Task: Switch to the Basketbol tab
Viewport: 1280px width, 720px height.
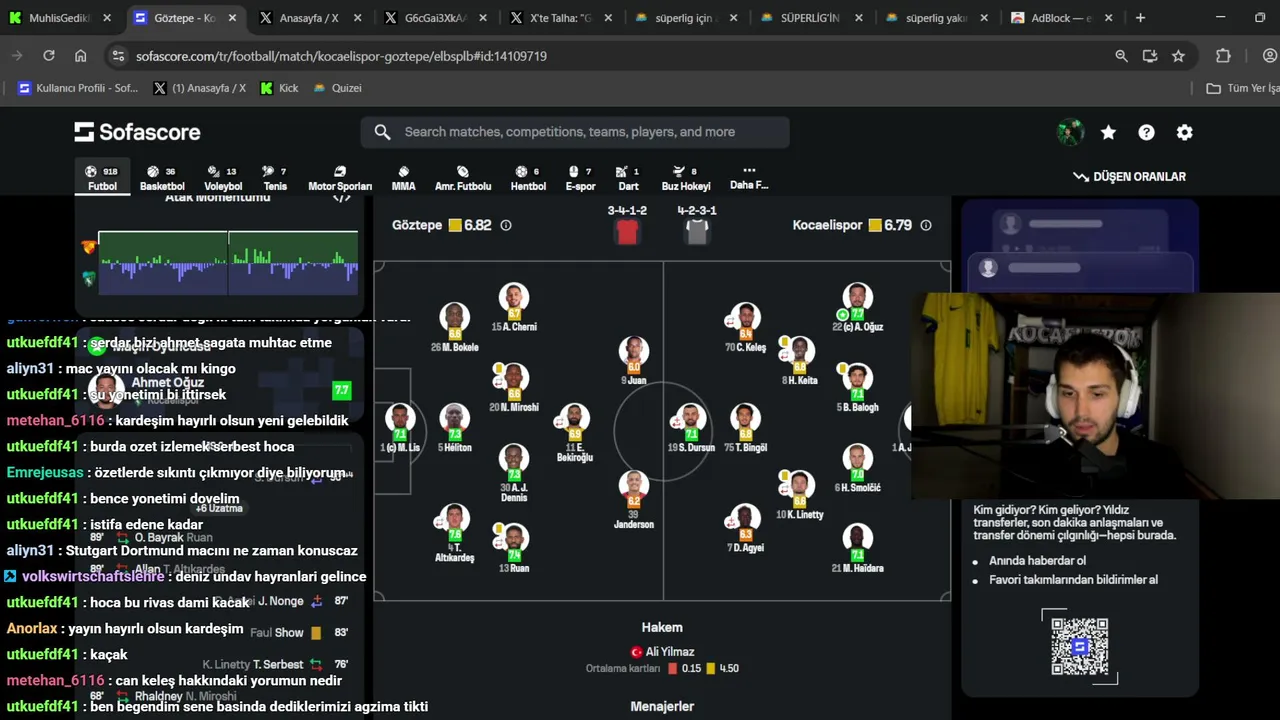Action: click(162, 178)
